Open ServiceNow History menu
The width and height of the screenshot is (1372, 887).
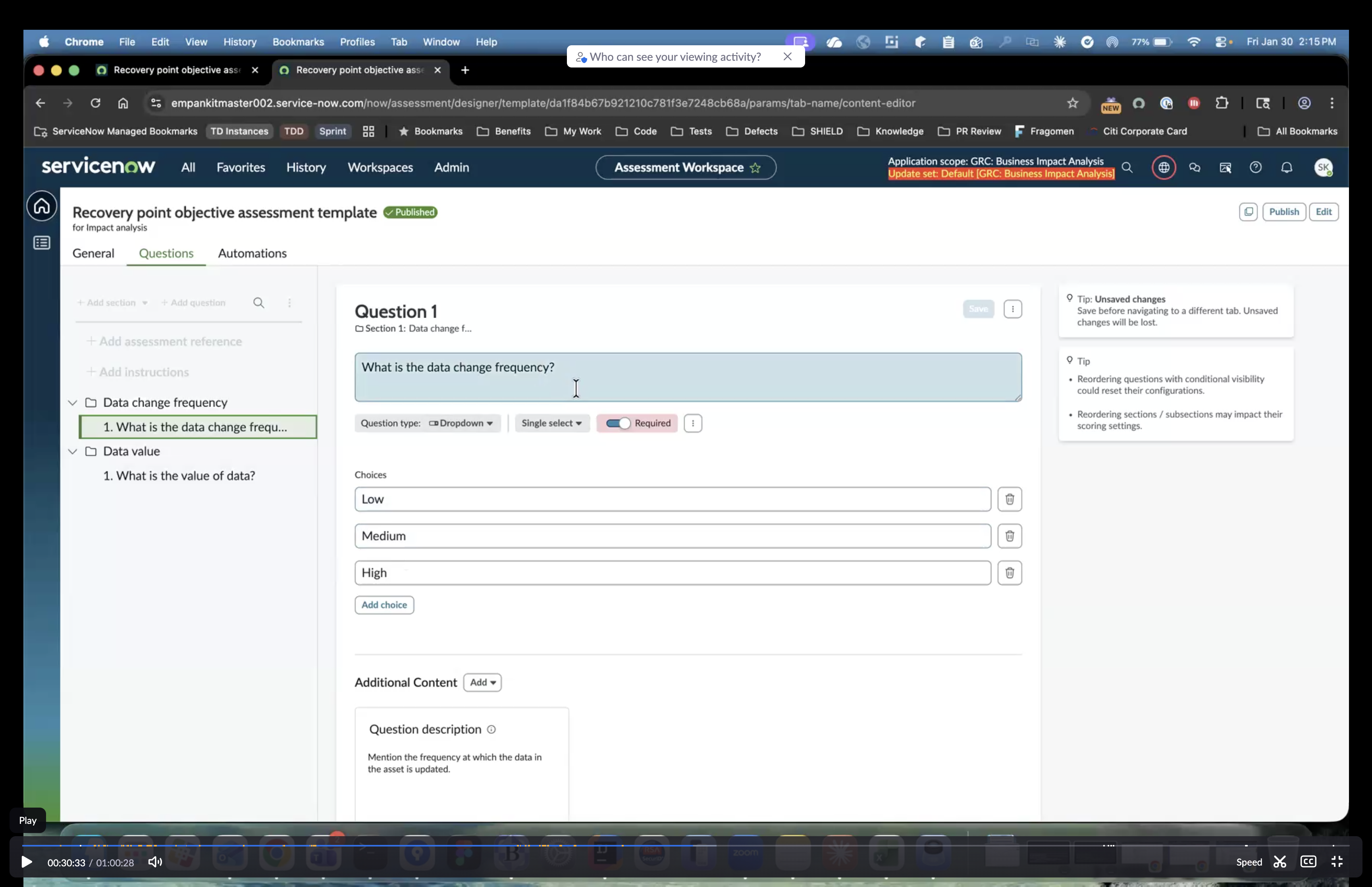pos(306,168)
